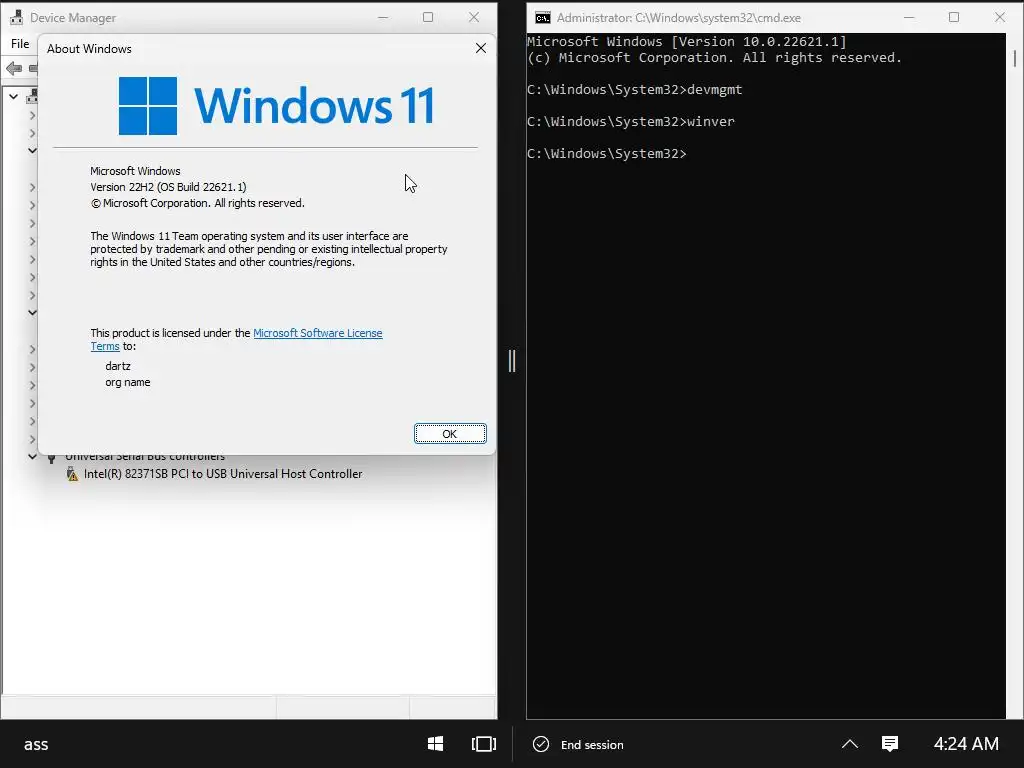
Task: Click the licensed user name 'dartz'
Action: pyautogui.click(x=118, y=366)
